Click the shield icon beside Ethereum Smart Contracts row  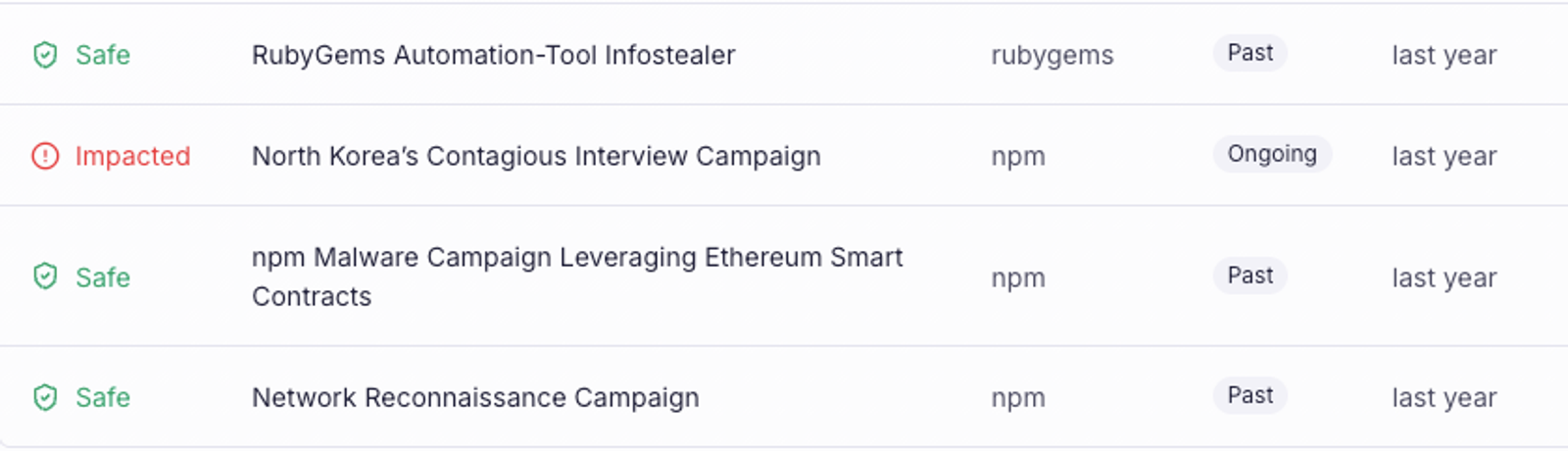coord(45,276)
